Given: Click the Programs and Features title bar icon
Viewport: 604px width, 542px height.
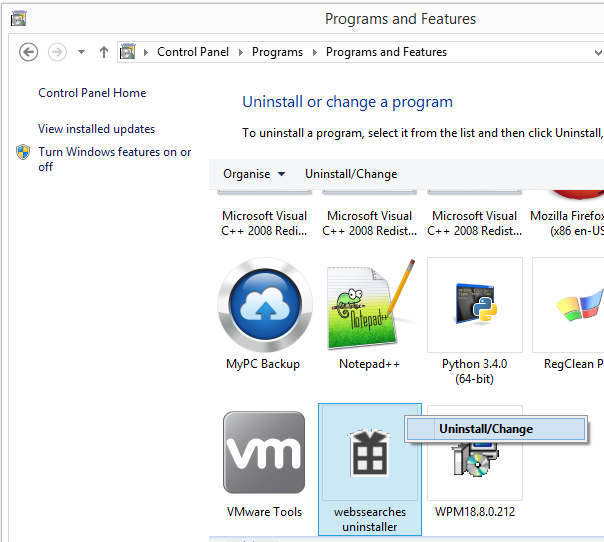Looking at the screenshot, I should (18, 18).
